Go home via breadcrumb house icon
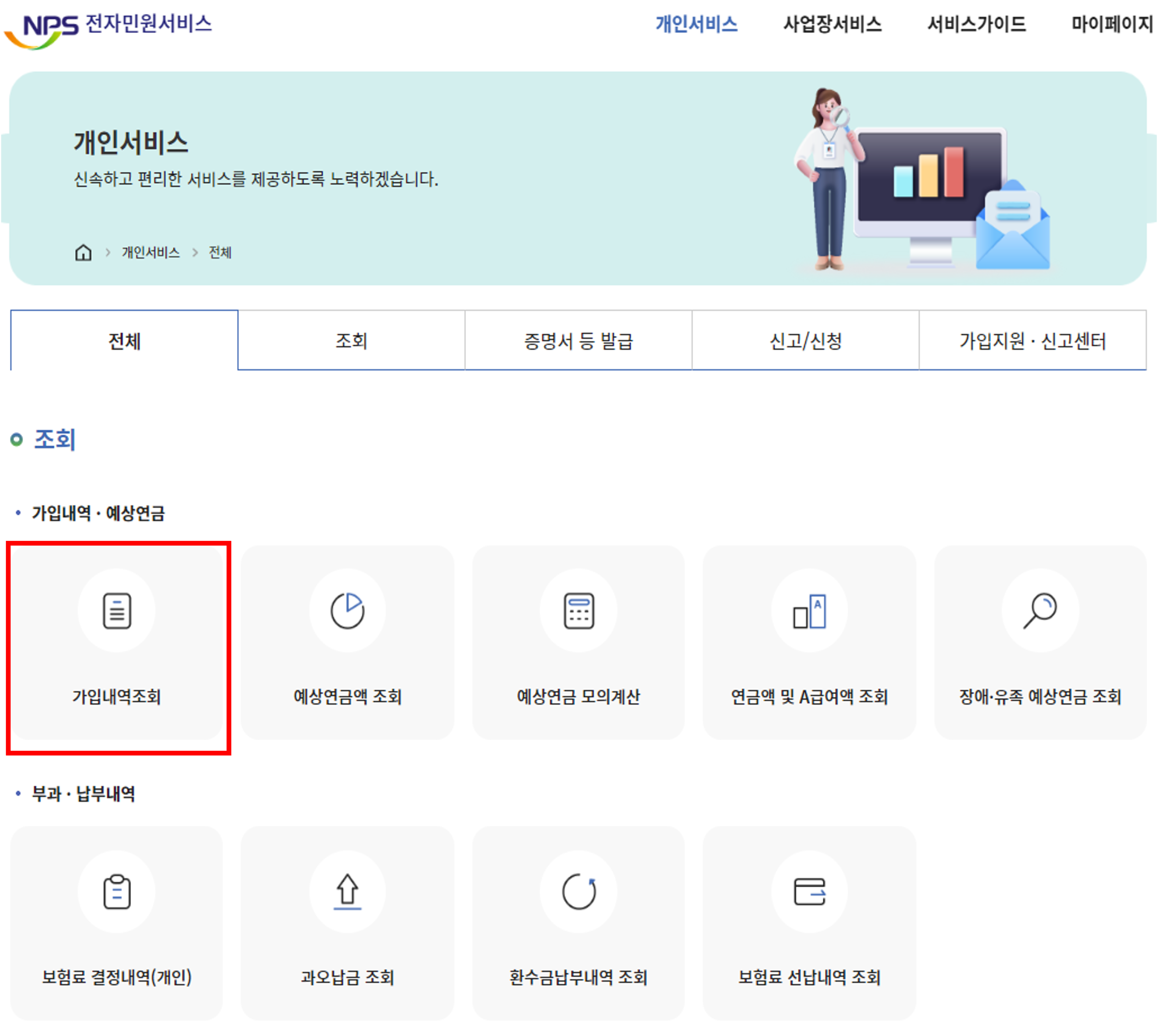 (x=83, y=252)
